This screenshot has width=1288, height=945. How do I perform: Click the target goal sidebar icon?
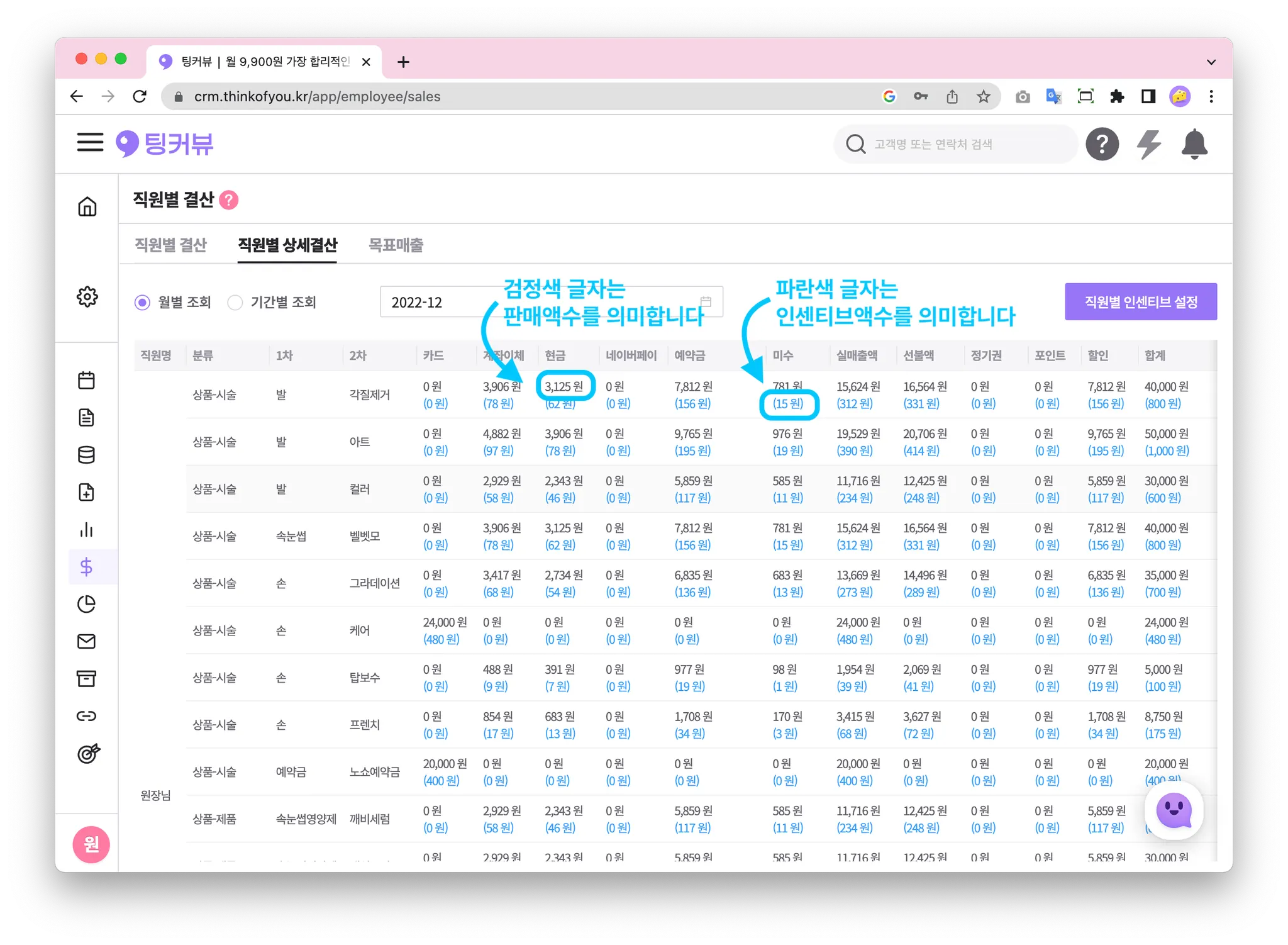[x=88, y=753]
